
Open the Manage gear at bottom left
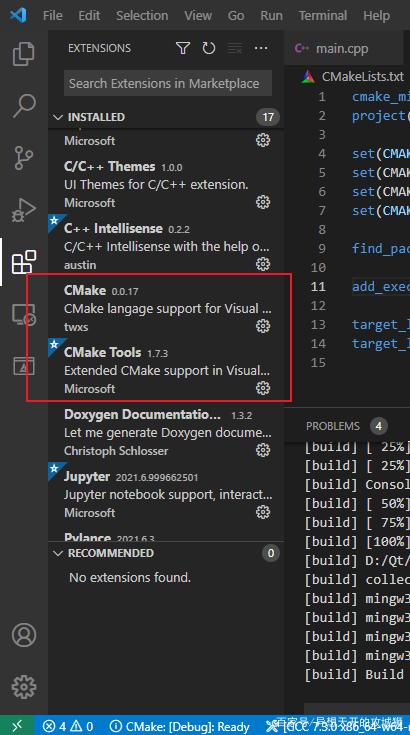click(x=23, y=687)
